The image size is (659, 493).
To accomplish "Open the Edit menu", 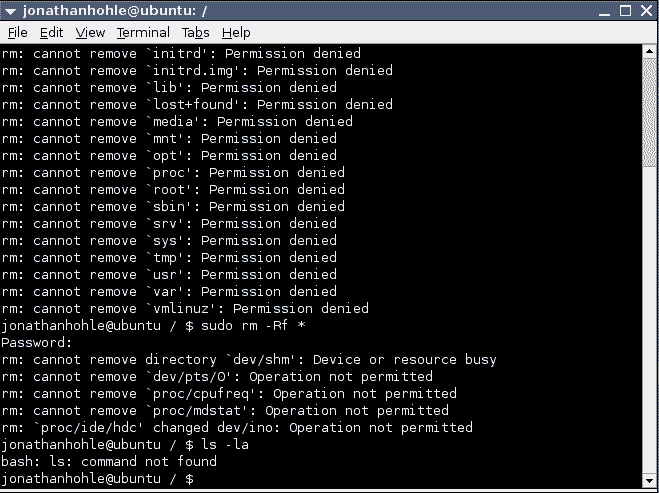I will click(51, 32).
